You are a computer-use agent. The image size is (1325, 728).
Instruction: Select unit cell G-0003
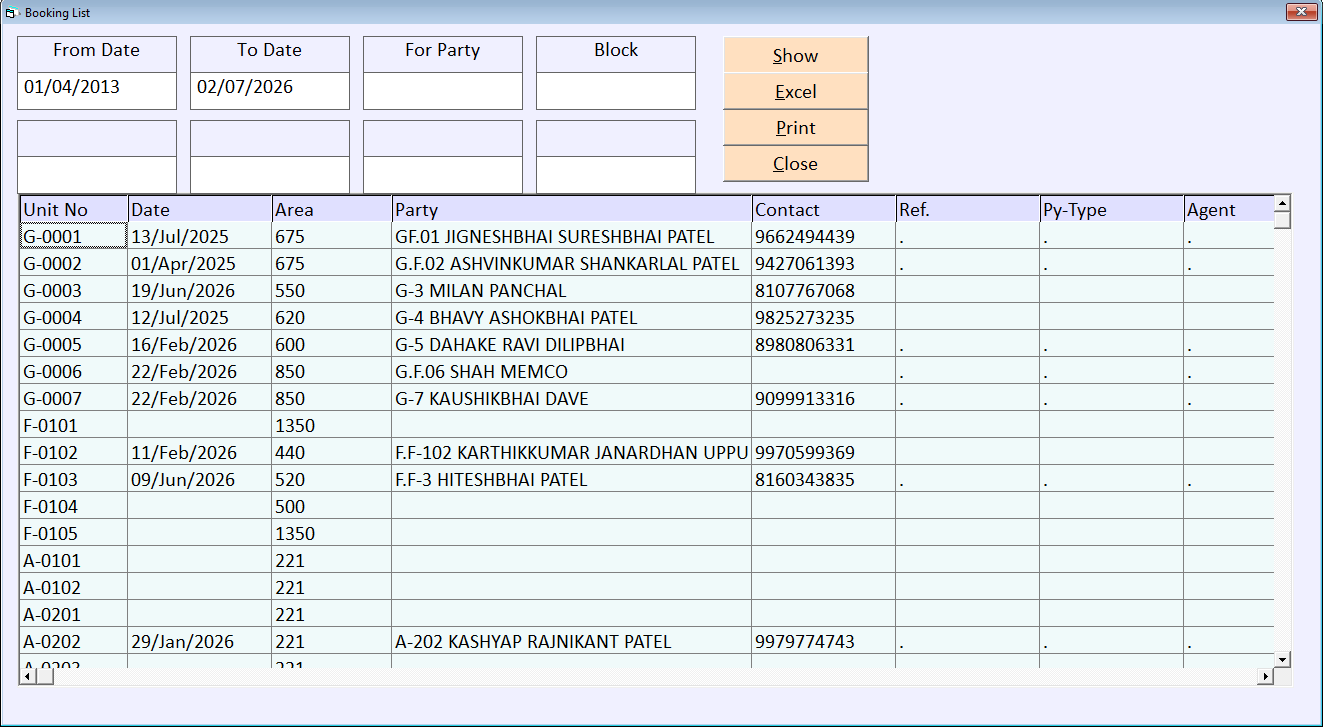(74, 291)
